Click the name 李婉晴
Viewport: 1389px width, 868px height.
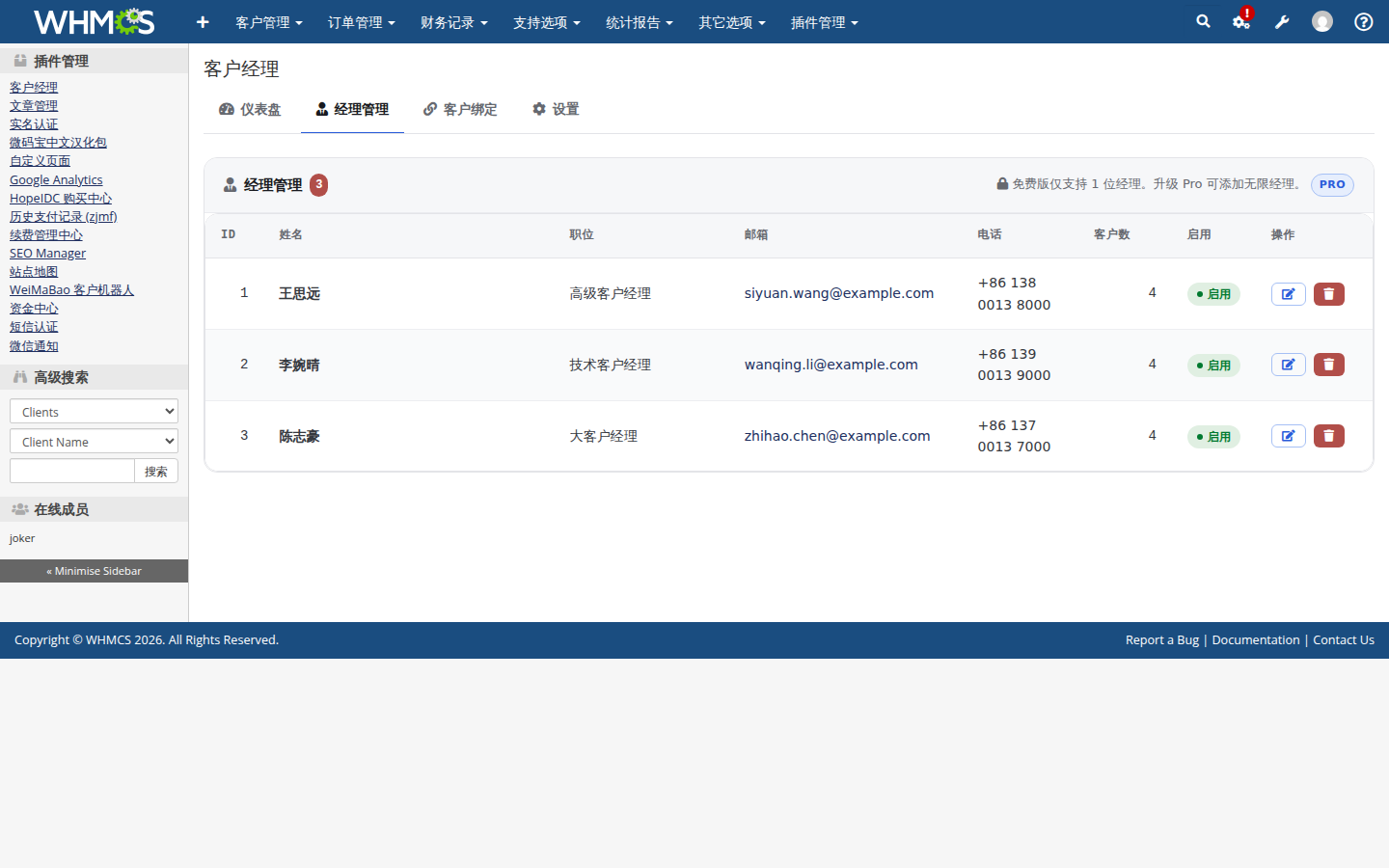point(299,366)
